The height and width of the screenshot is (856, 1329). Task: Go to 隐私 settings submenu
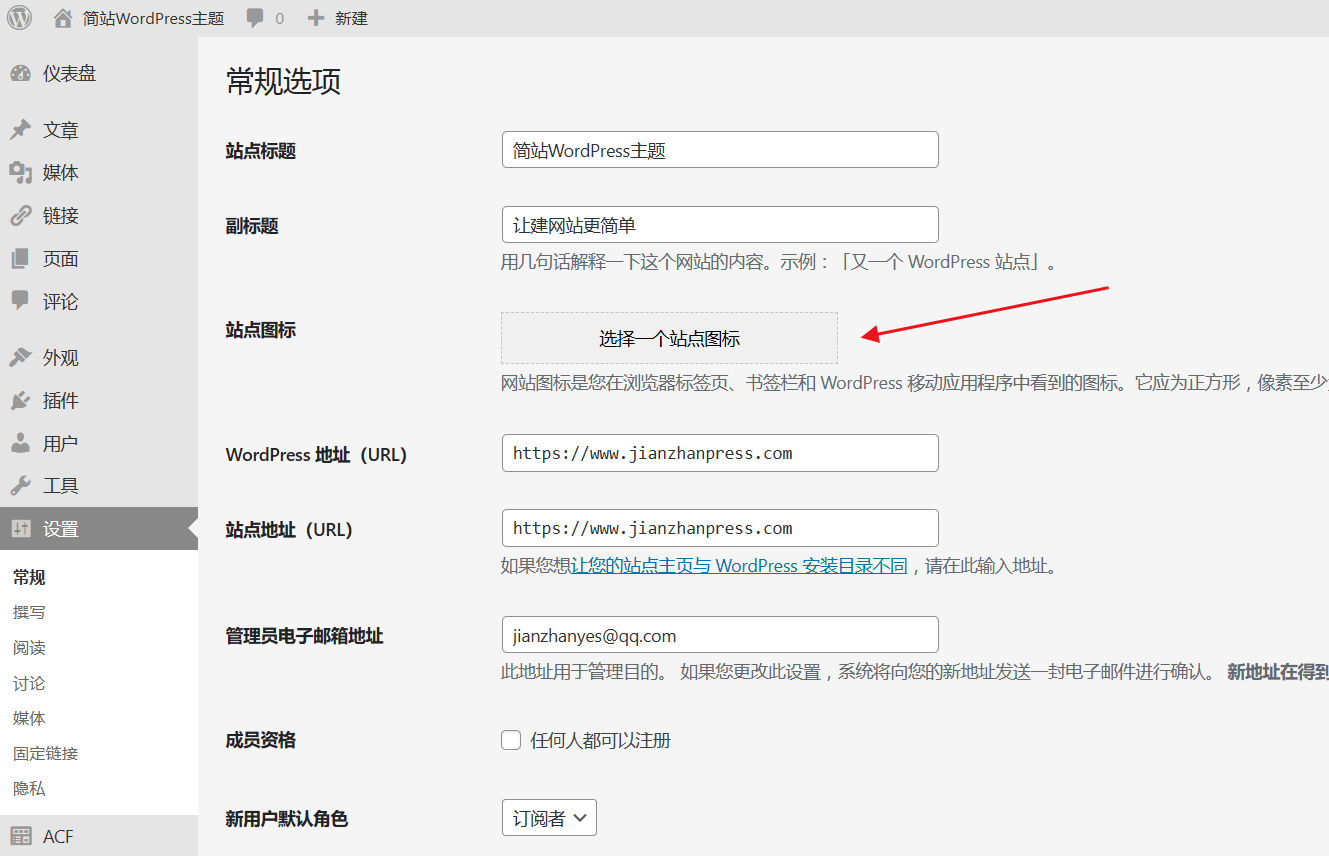click(29, 788)
